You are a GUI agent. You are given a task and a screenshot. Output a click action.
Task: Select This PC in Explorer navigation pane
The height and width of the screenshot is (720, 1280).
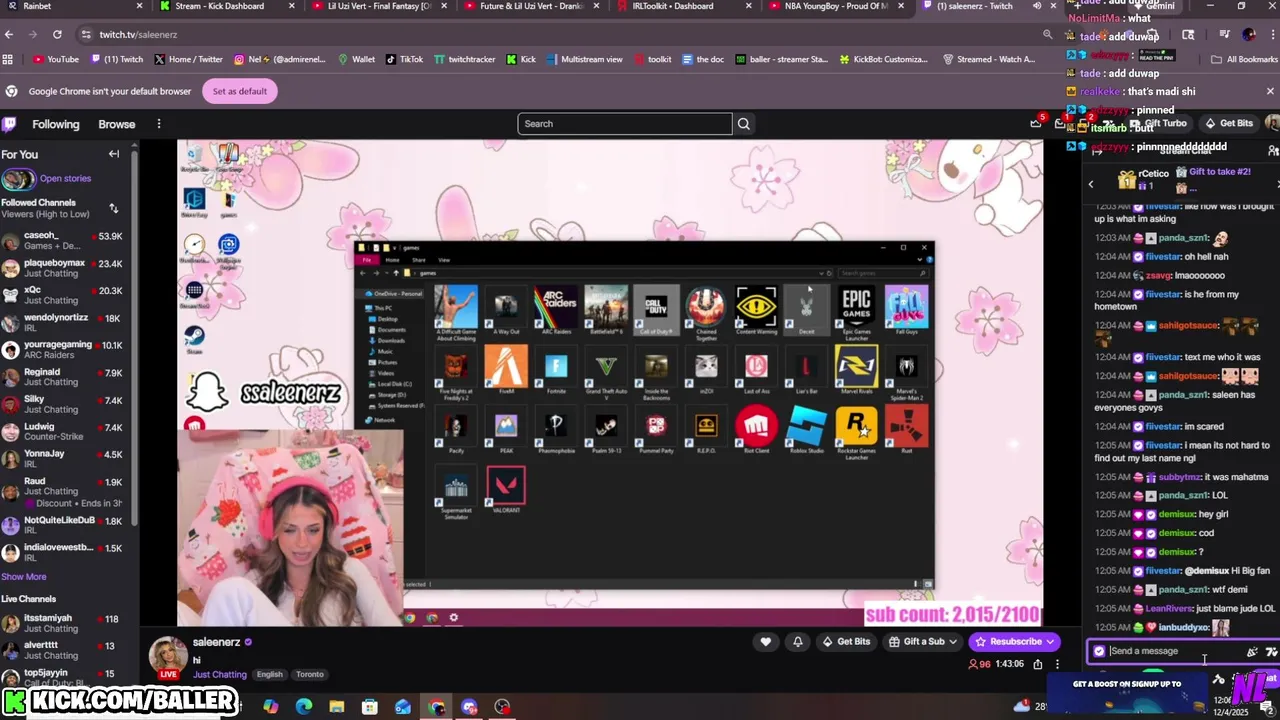pyautogui.click(x=384, y=307)
